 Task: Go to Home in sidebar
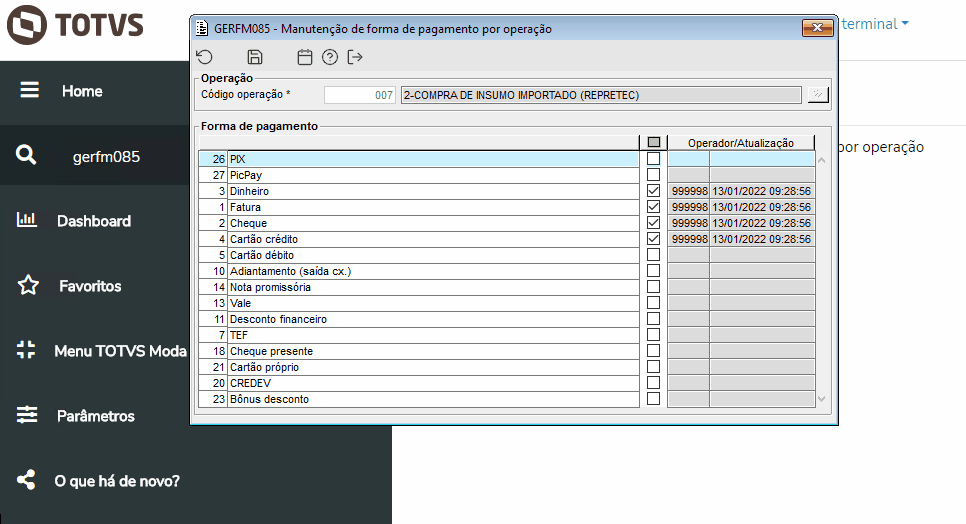pos(82,91)
